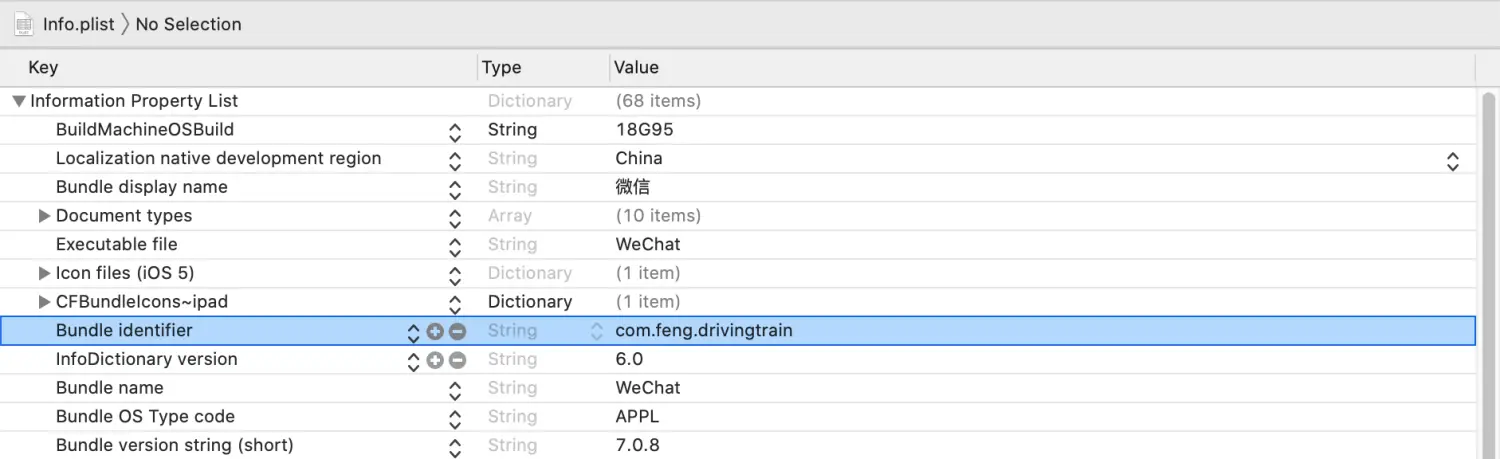Remove the InfoDictionary version row
The width and height of the screenshot is (1500, 459).
[x=457, y=360]
